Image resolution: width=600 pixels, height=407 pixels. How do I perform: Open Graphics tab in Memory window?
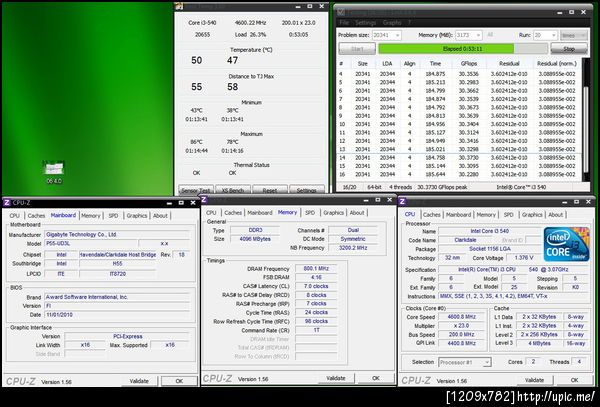click(x=333, y=213)
